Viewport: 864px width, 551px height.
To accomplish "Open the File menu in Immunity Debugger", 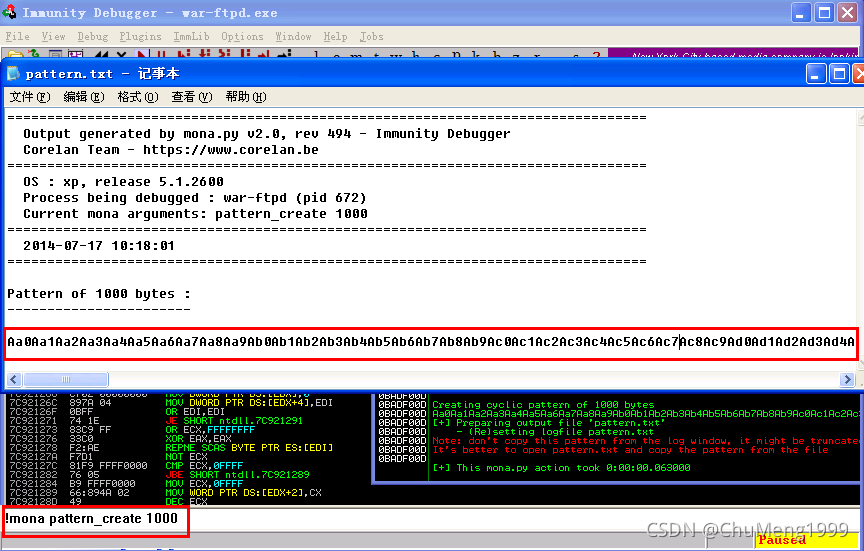I will [17, 36].
